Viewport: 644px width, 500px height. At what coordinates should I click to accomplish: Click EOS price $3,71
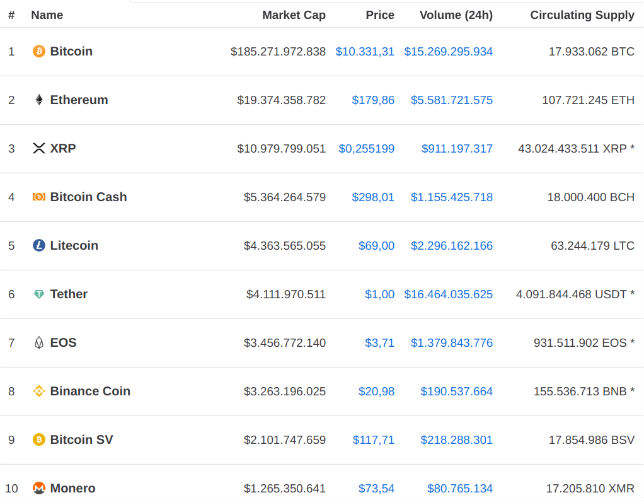(x=380, y=343)
